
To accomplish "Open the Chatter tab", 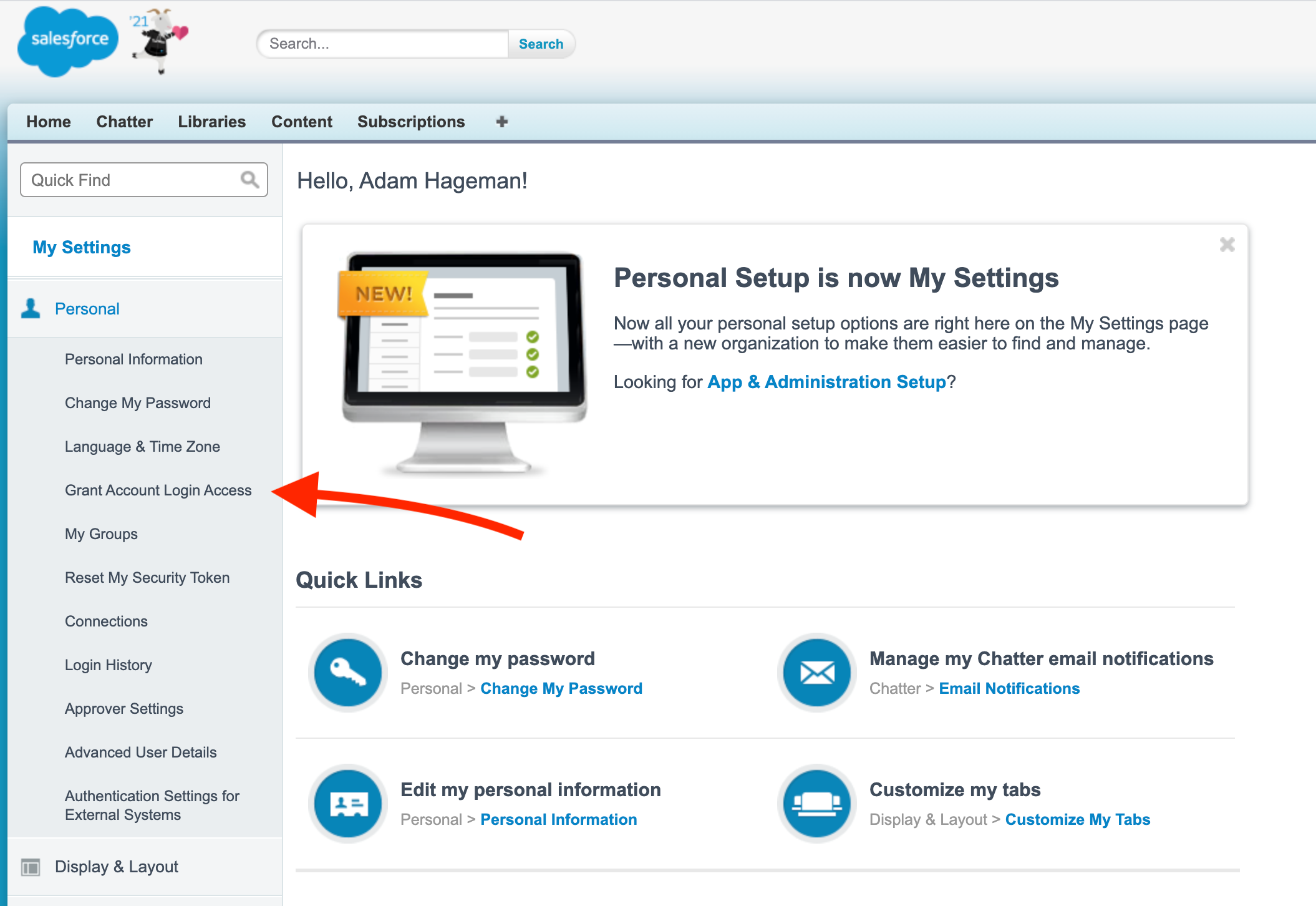I will [x=124, y=122].
